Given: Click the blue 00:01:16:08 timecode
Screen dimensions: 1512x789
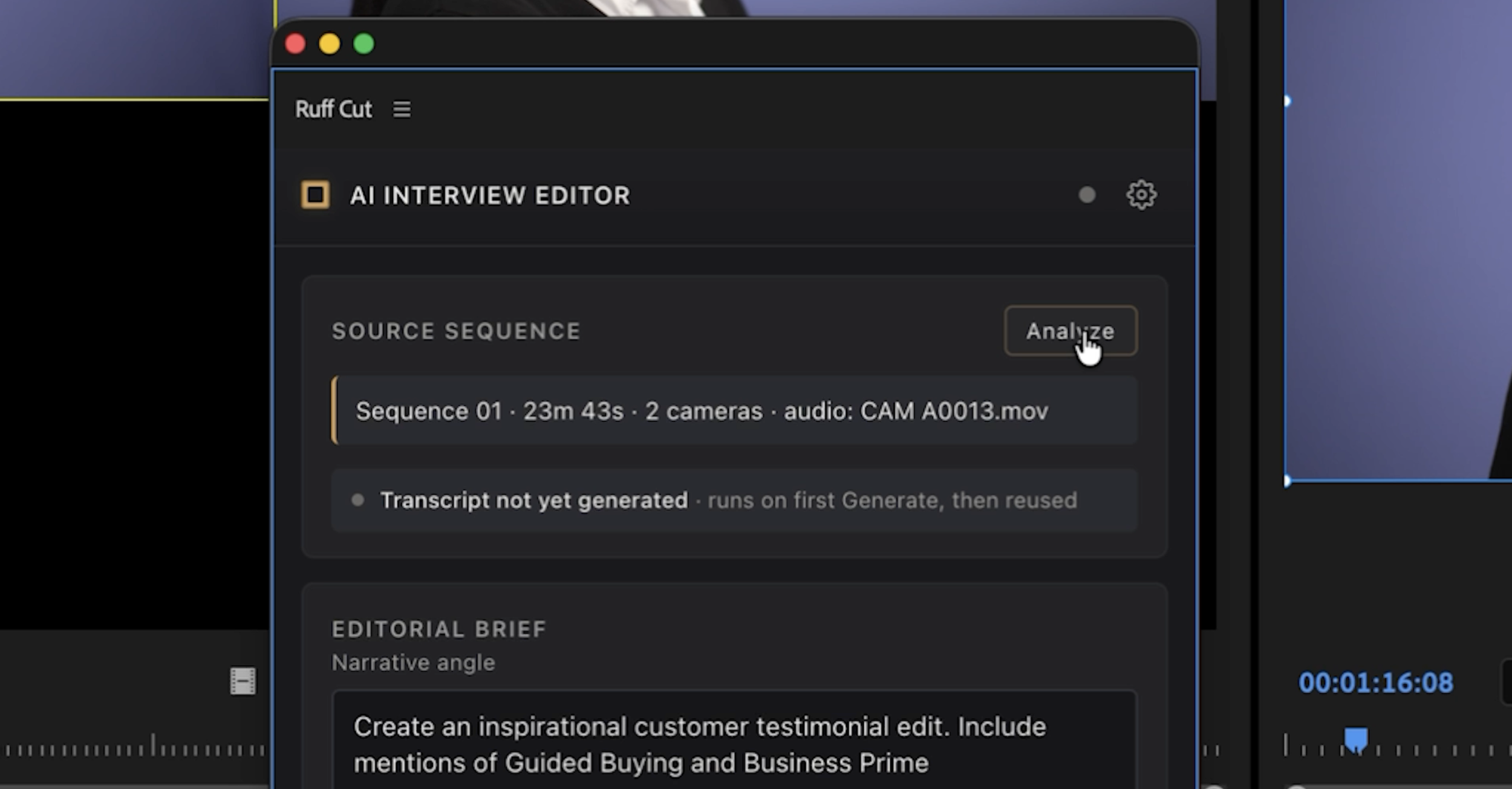Looking at the screenshot, I should coord(1375,683).
